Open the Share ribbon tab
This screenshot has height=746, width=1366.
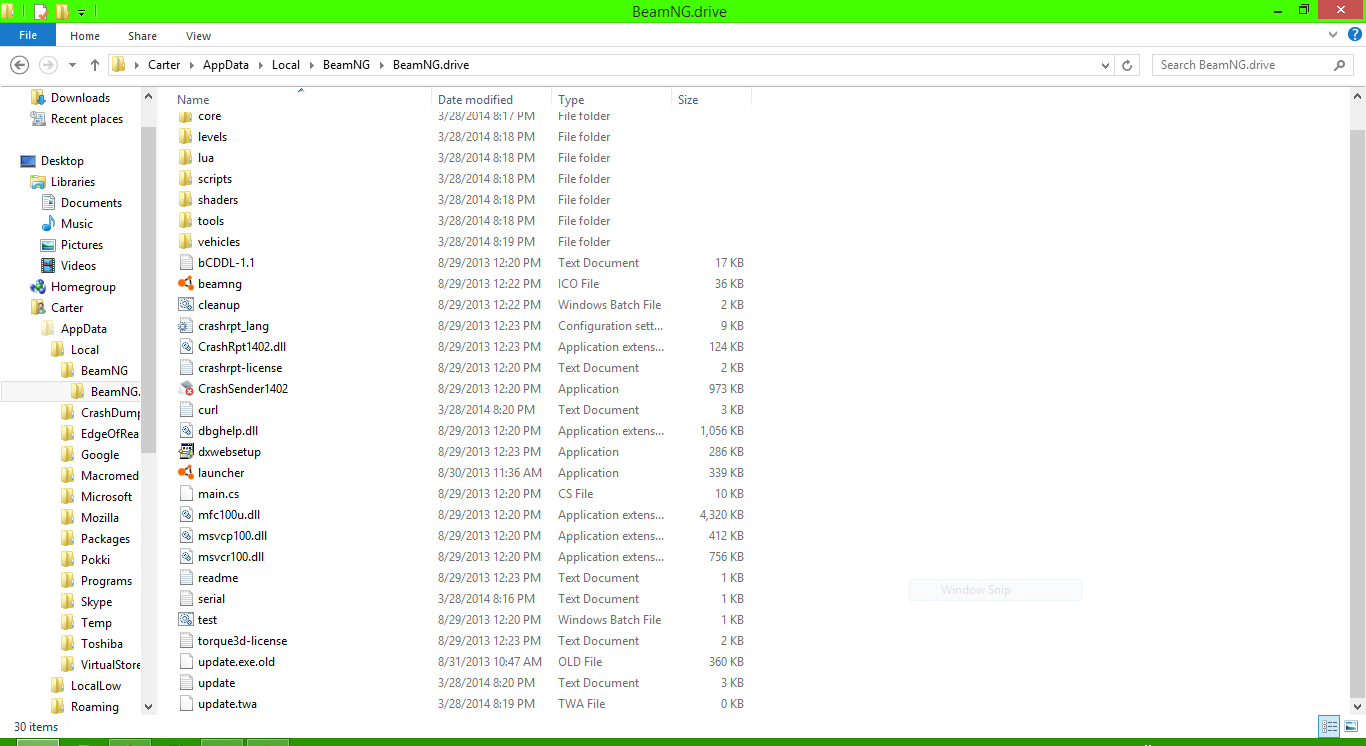[142, 36]
